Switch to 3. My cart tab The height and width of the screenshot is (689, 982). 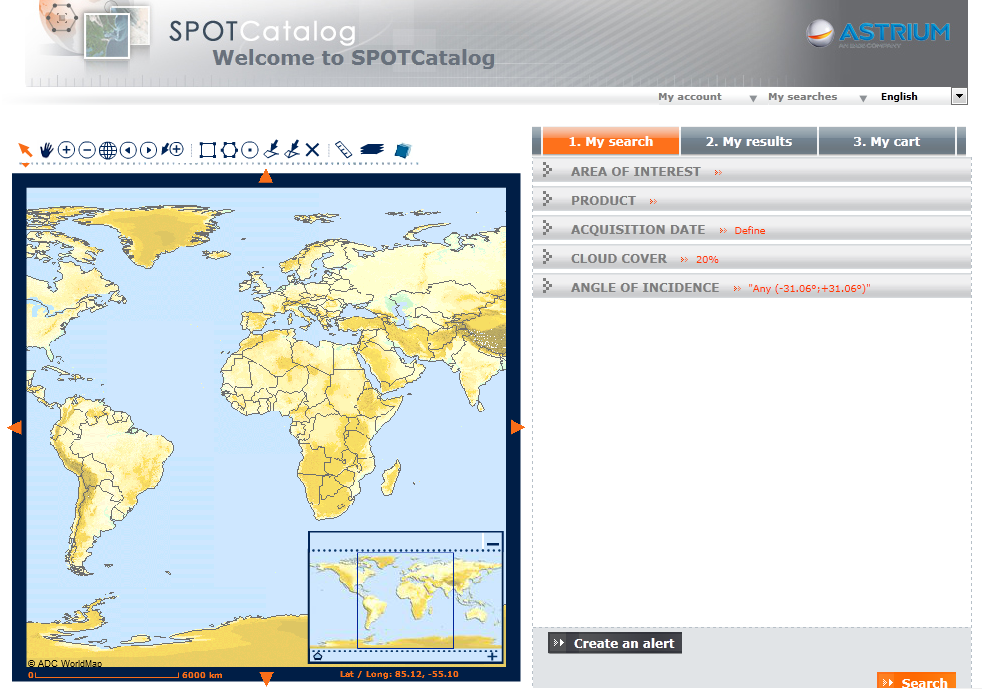pyautogui.click(x=886, y=142)
